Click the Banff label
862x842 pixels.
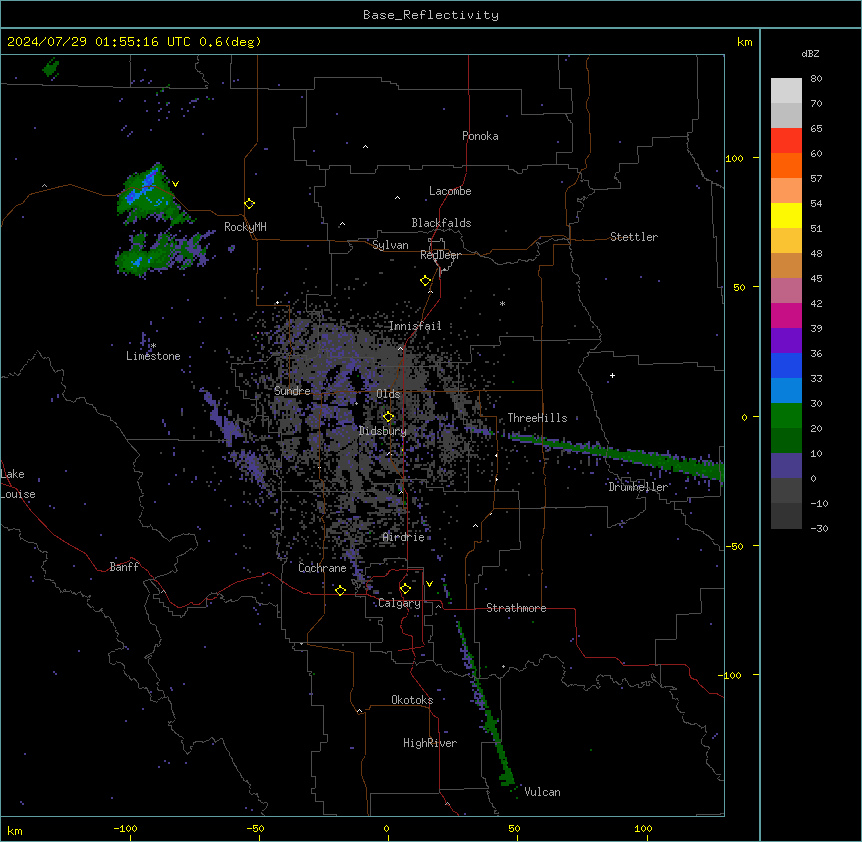pos(124,567)
